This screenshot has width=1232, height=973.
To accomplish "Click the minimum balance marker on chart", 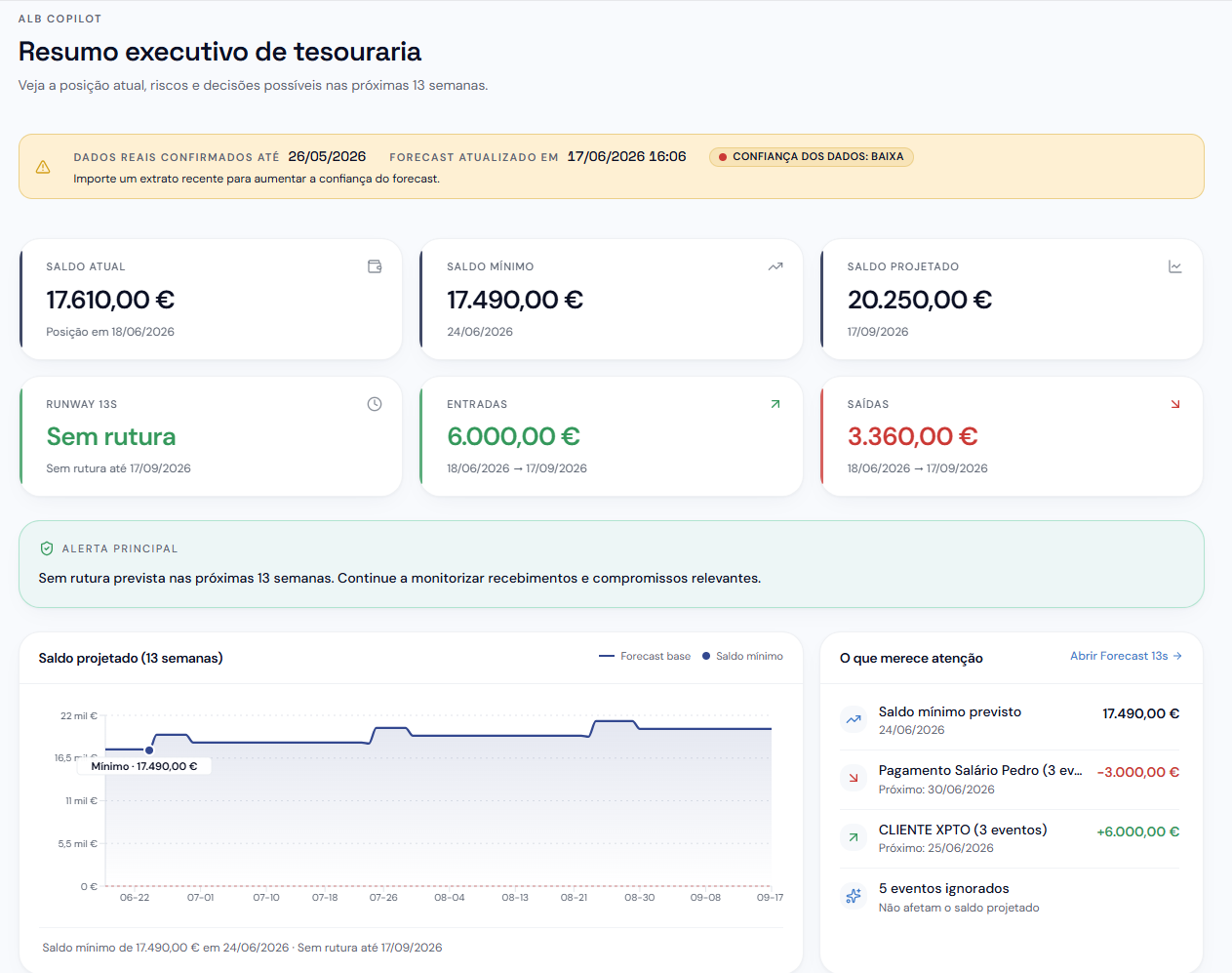I will tap(149, 750).
